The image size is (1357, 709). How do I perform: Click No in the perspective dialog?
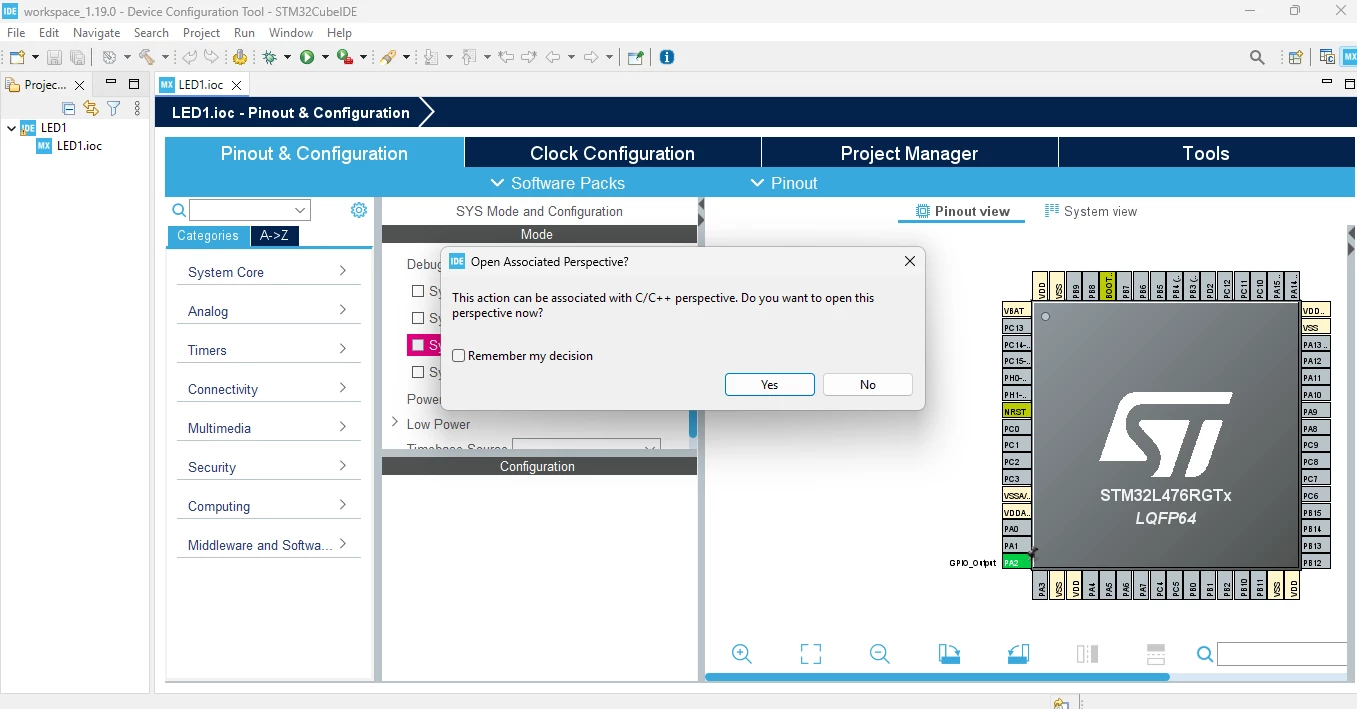[x=867, y=385]
